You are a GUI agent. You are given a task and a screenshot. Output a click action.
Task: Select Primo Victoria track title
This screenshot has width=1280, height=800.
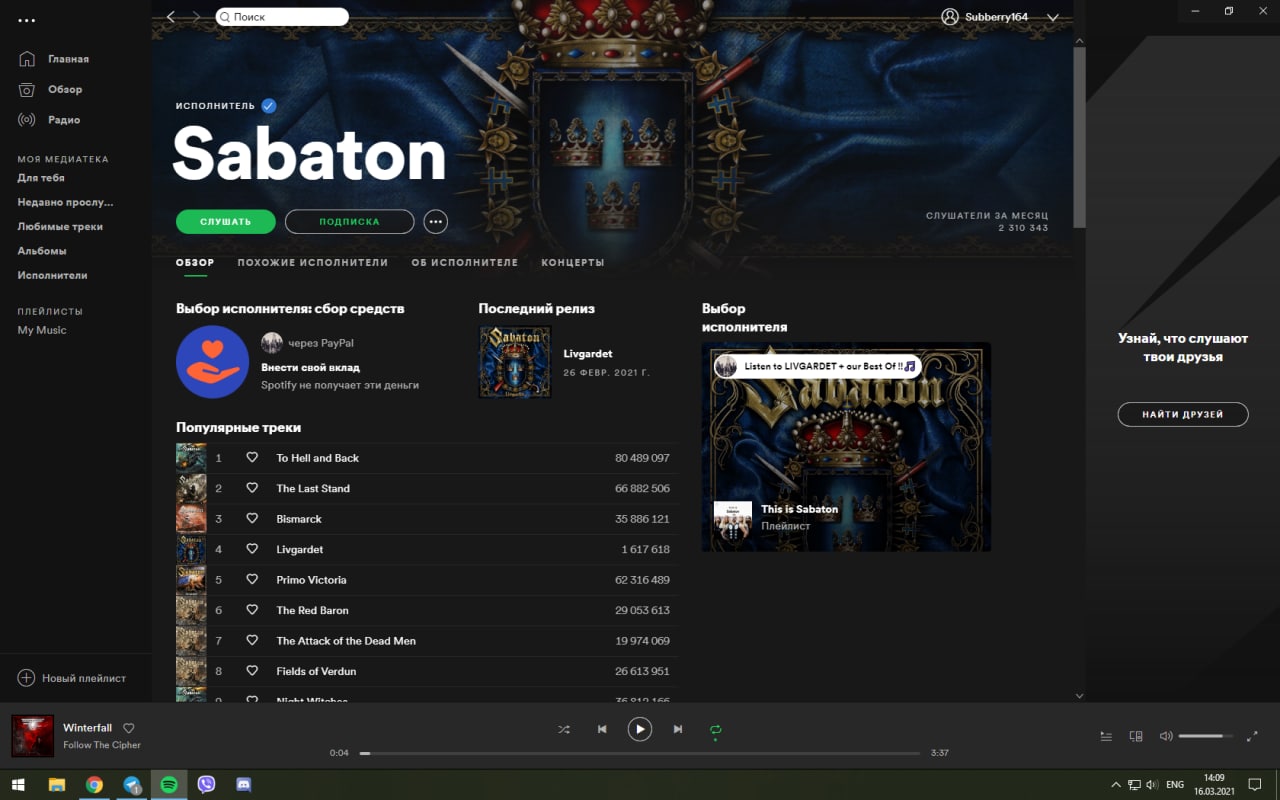point(312,580)
